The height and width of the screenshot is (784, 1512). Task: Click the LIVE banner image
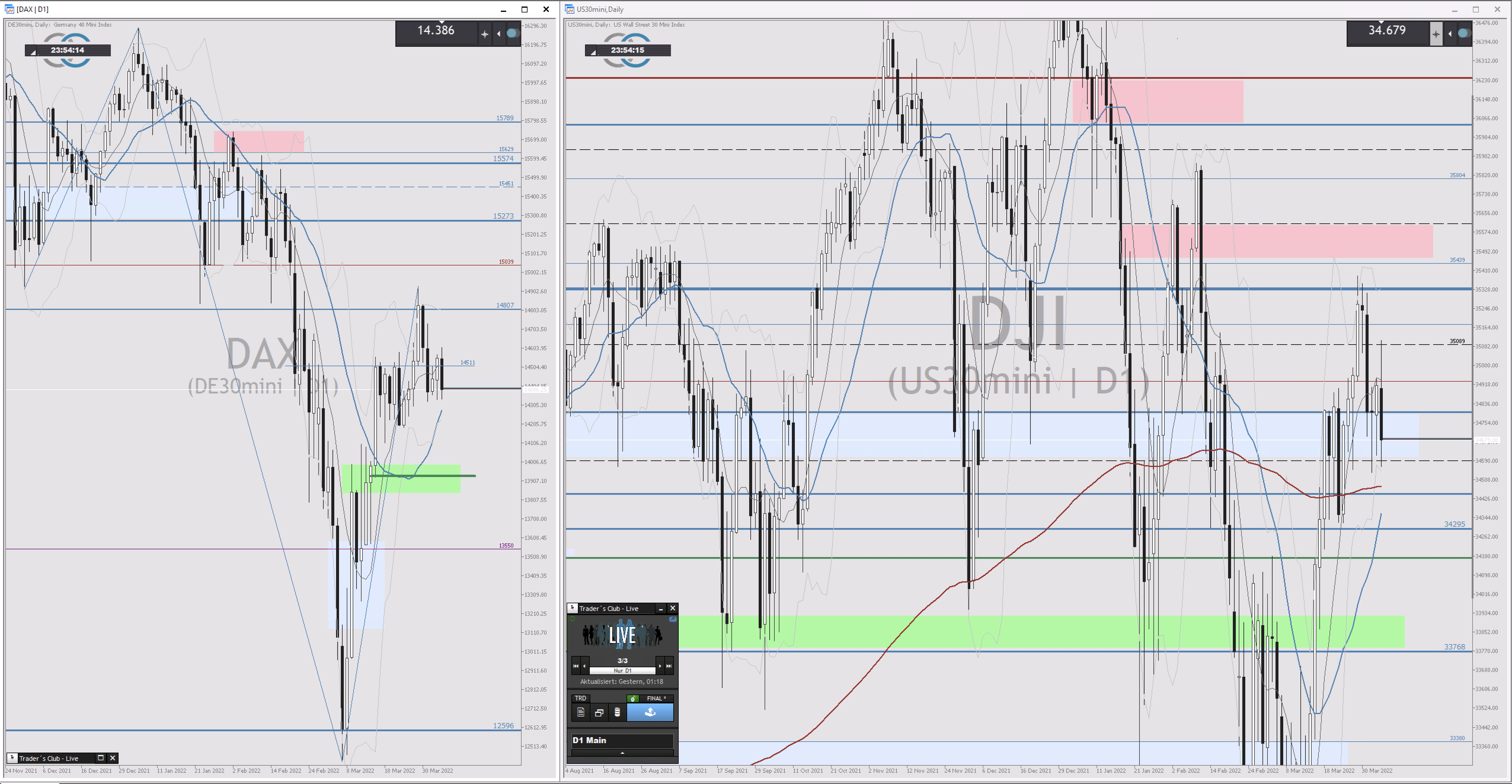pos(622,635)
